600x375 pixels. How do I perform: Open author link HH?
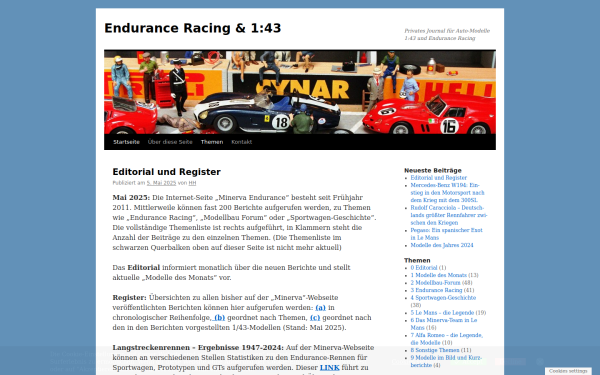192,183
